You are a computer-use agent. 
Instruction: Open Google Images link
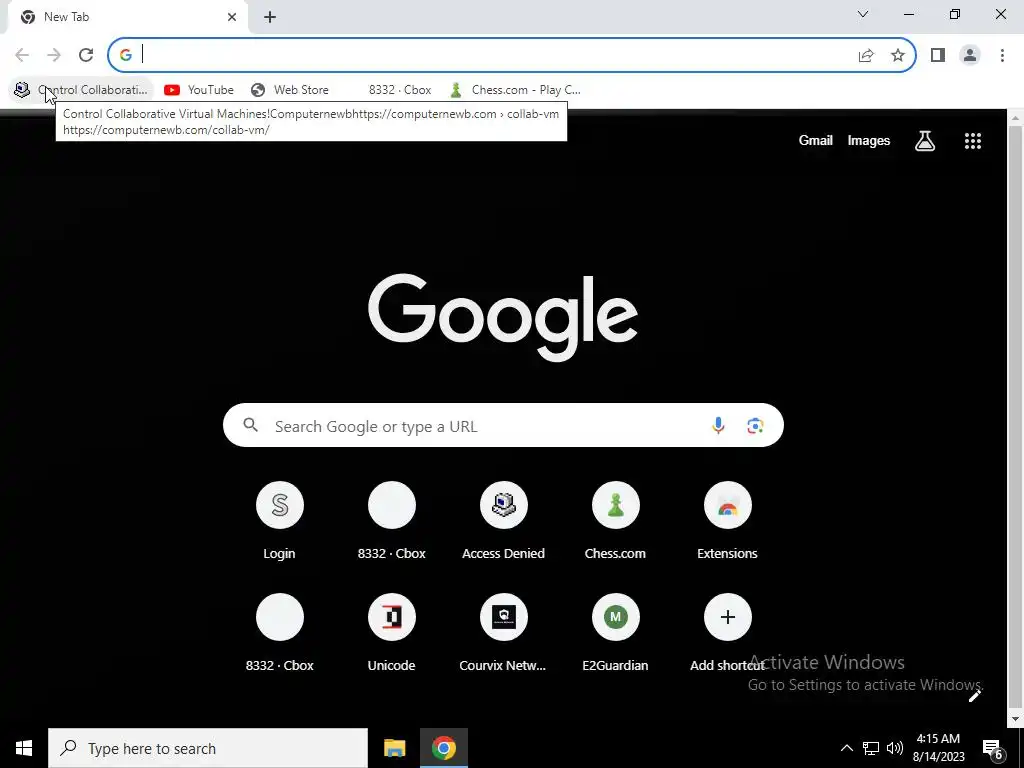point(869,140)
